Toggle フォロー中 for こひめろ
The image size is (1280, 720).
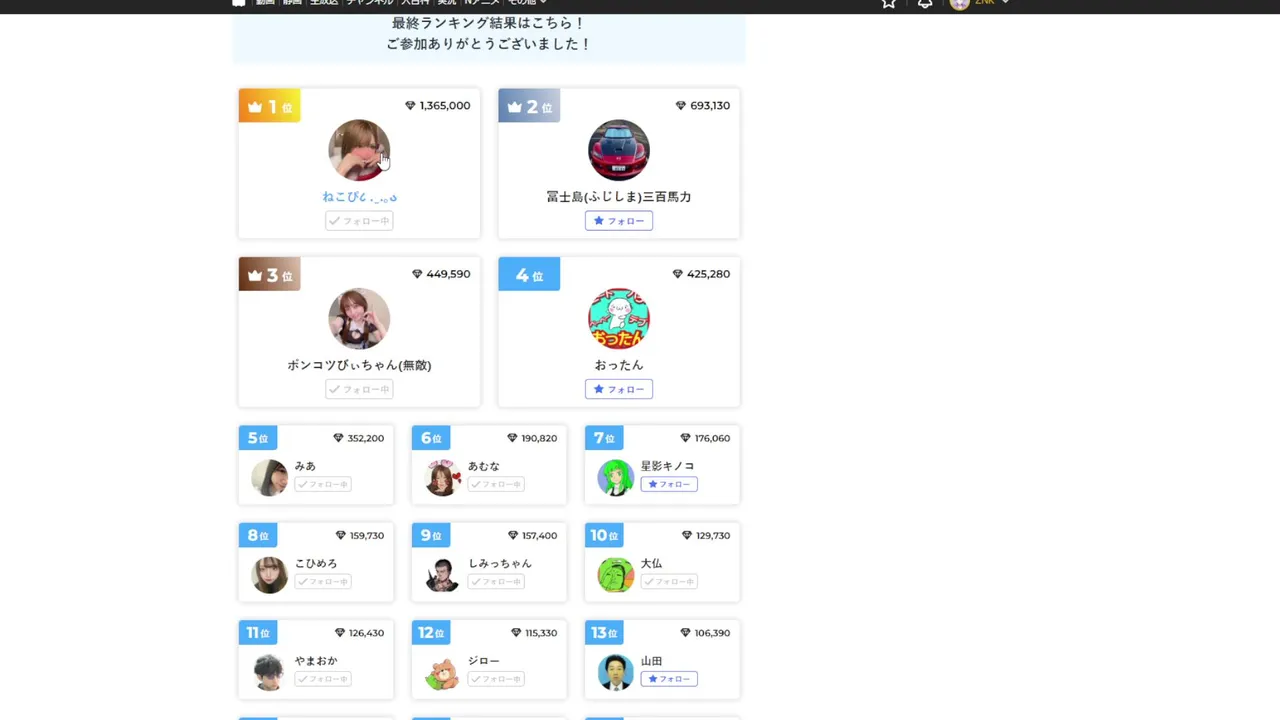point(323,581)
